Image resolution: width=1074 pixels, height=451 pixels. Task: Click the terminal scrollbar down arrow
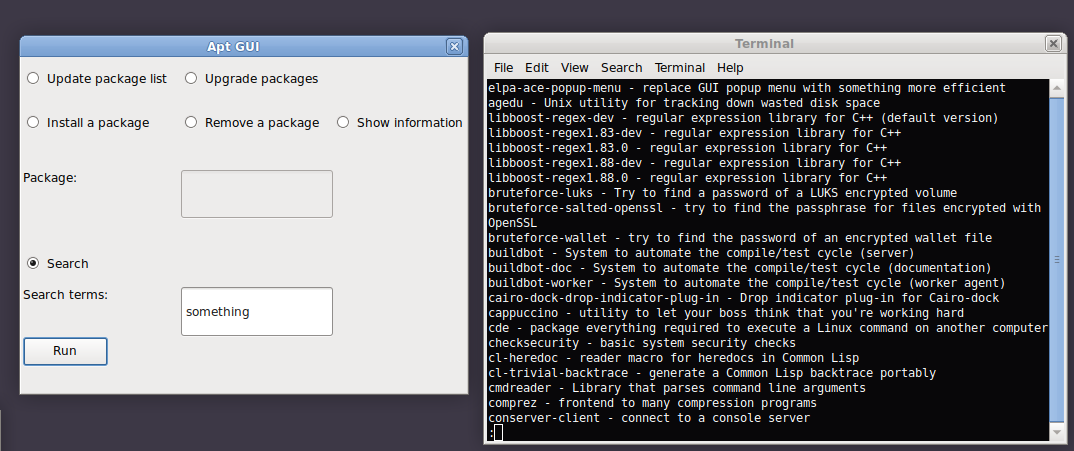(1057, 431)
